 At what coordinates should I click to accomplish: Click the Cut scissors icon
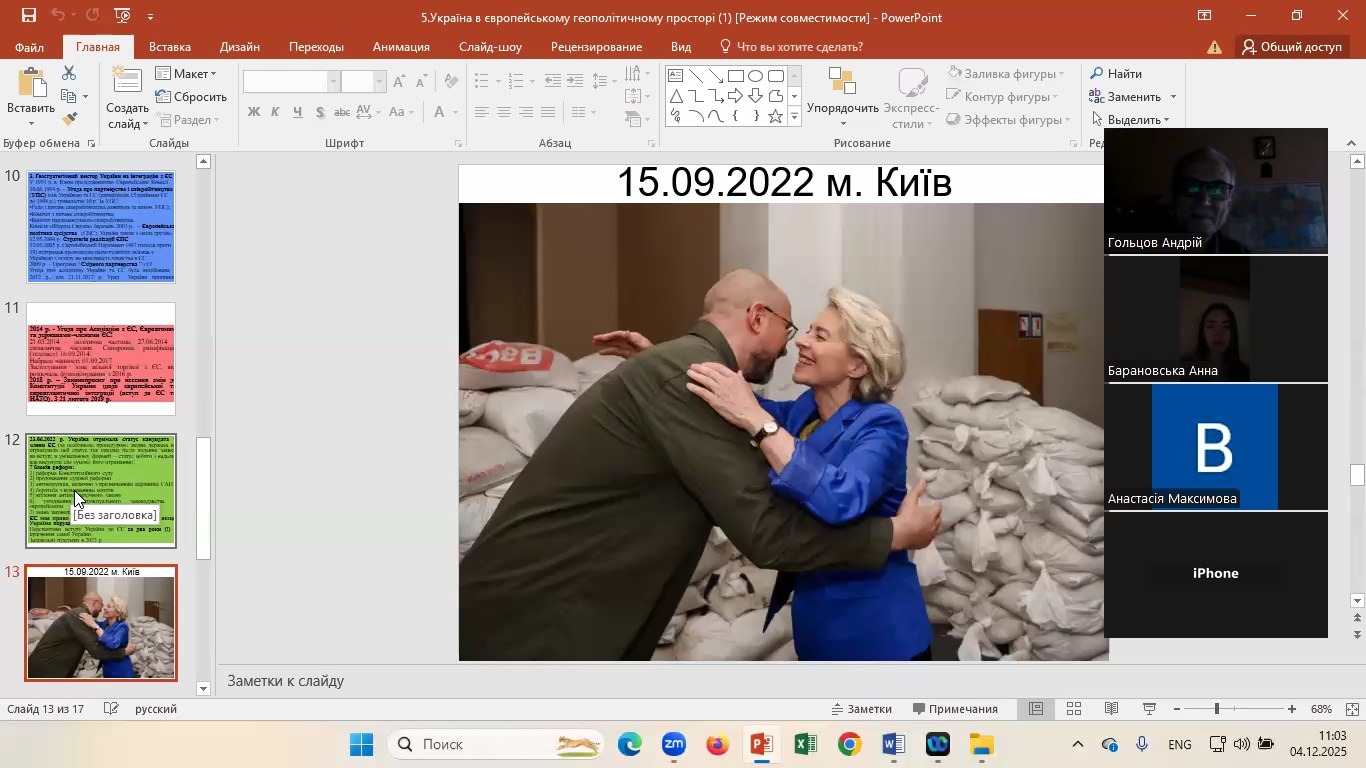click(x=69, y=73)
